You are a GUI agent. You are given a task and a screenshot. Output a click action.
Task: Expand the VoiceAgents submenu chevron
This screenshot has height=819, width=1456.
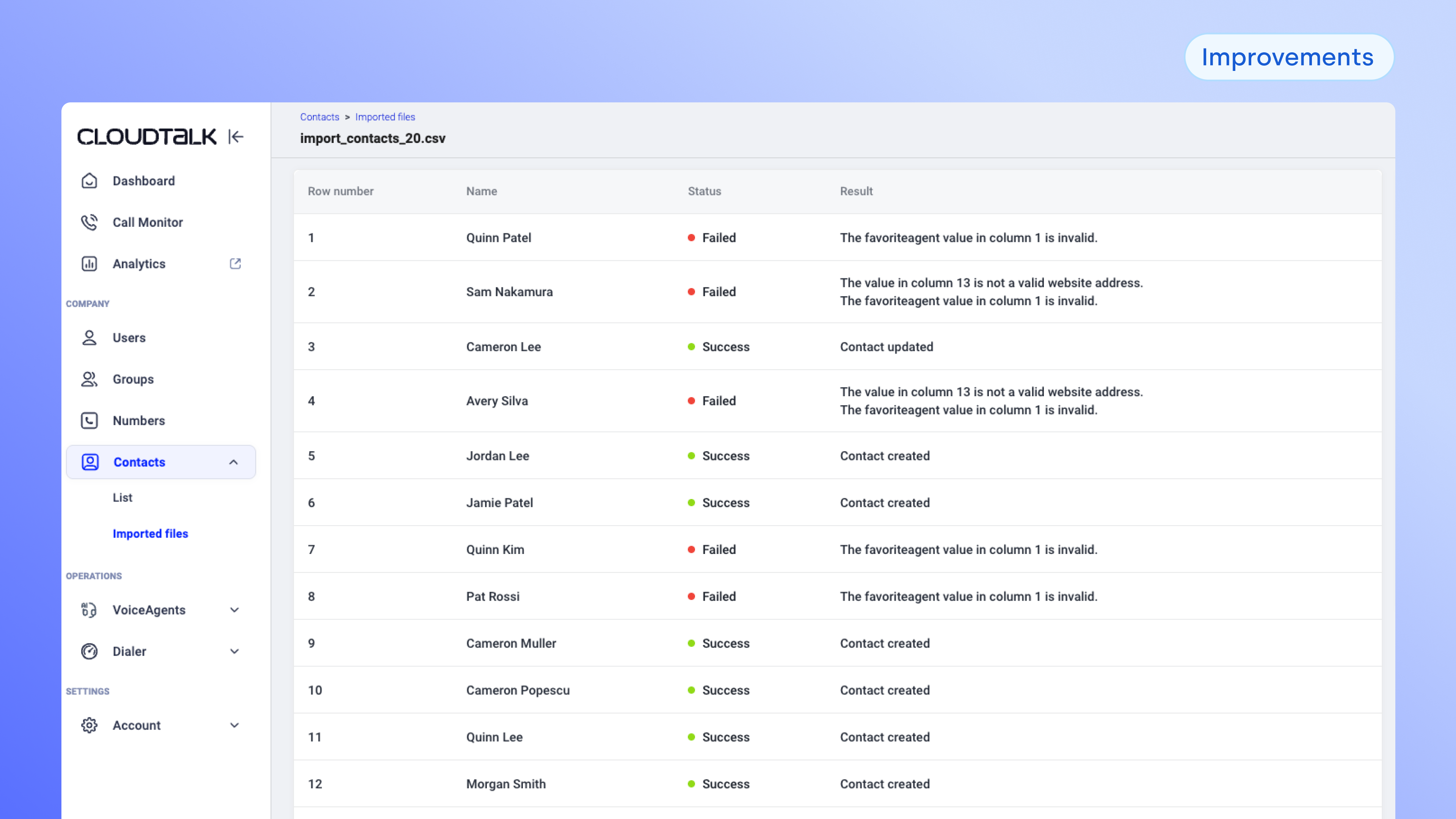pos(235,610)
